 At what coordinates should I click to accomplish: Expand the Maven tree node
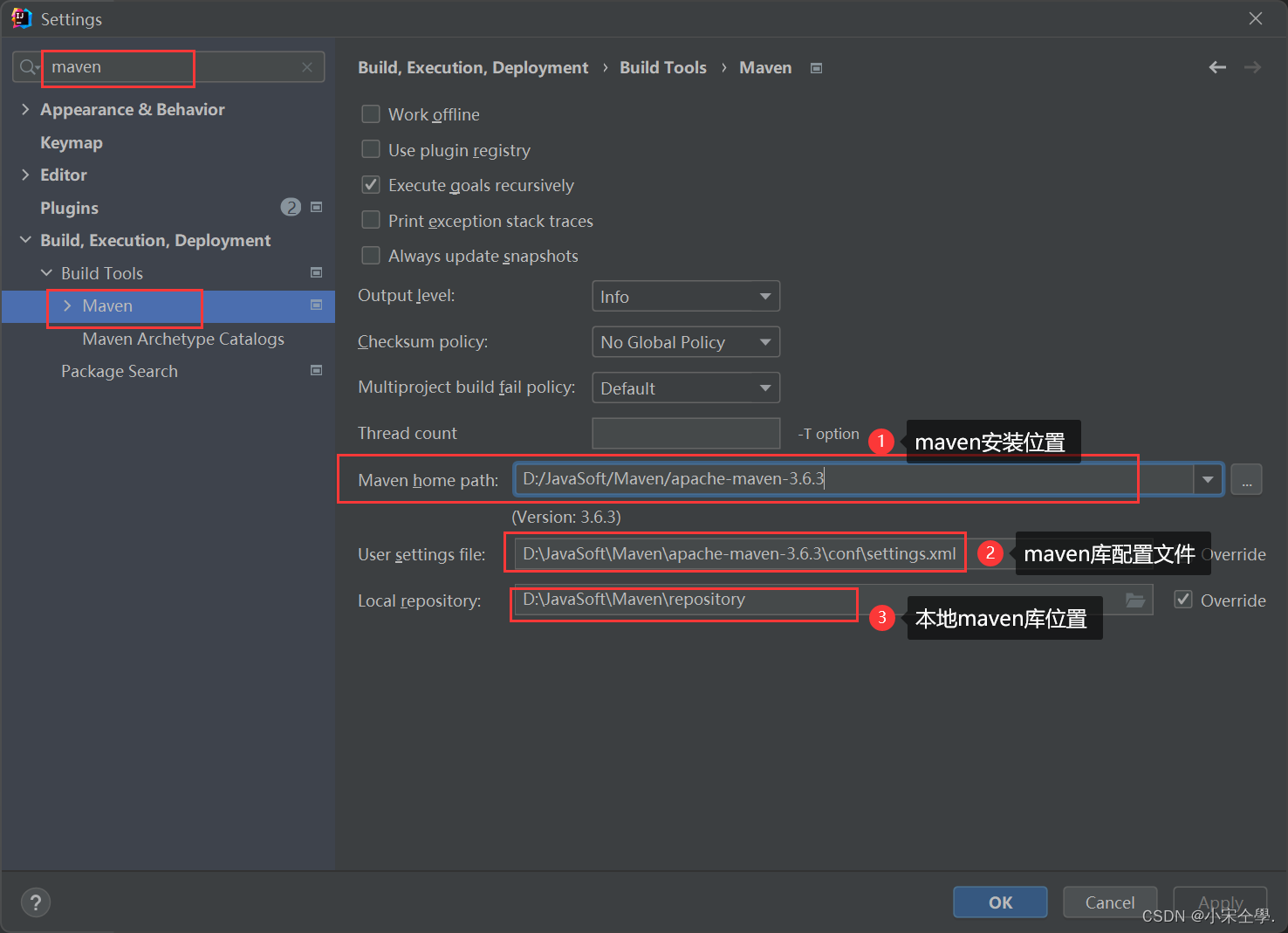(67, 305)
